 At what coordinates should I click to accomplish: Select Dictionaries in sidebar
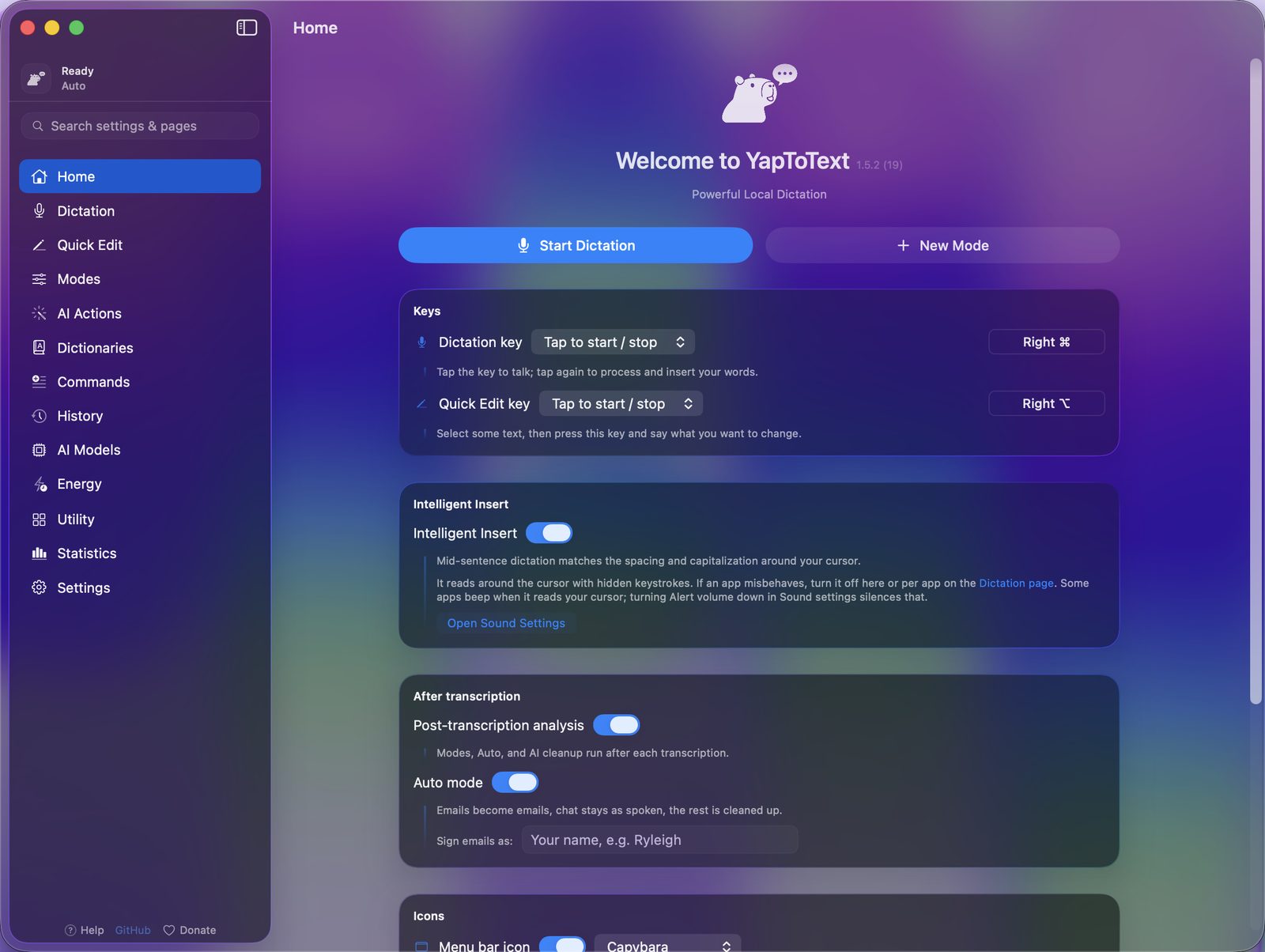[140, 348]
